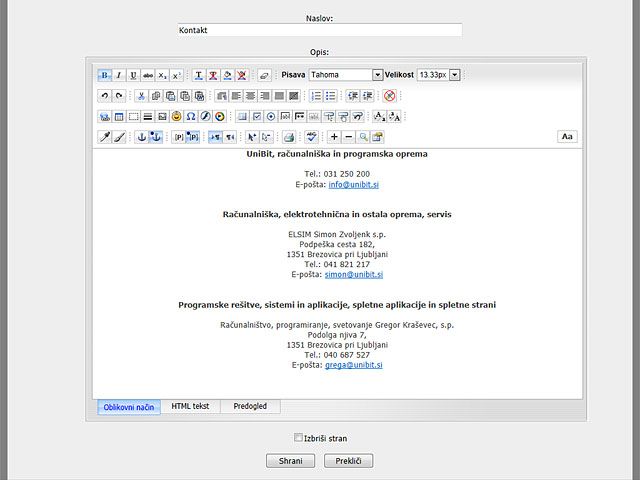This screenshot has width=640, height=480.
Task: Insert a table
Action: point(119,117)
